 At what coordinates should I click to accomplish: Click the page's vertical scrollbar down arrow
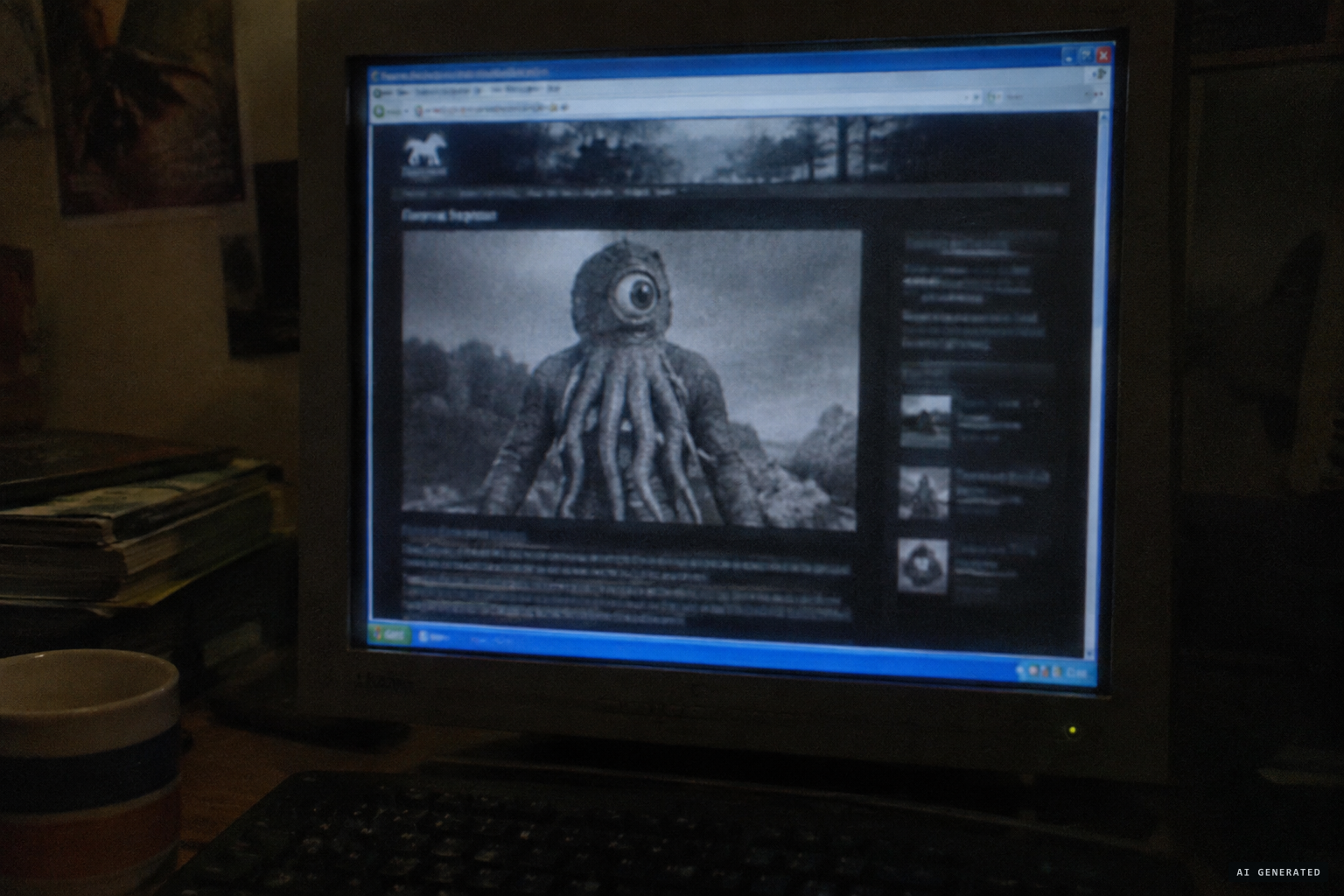[x=1089, y=654]
